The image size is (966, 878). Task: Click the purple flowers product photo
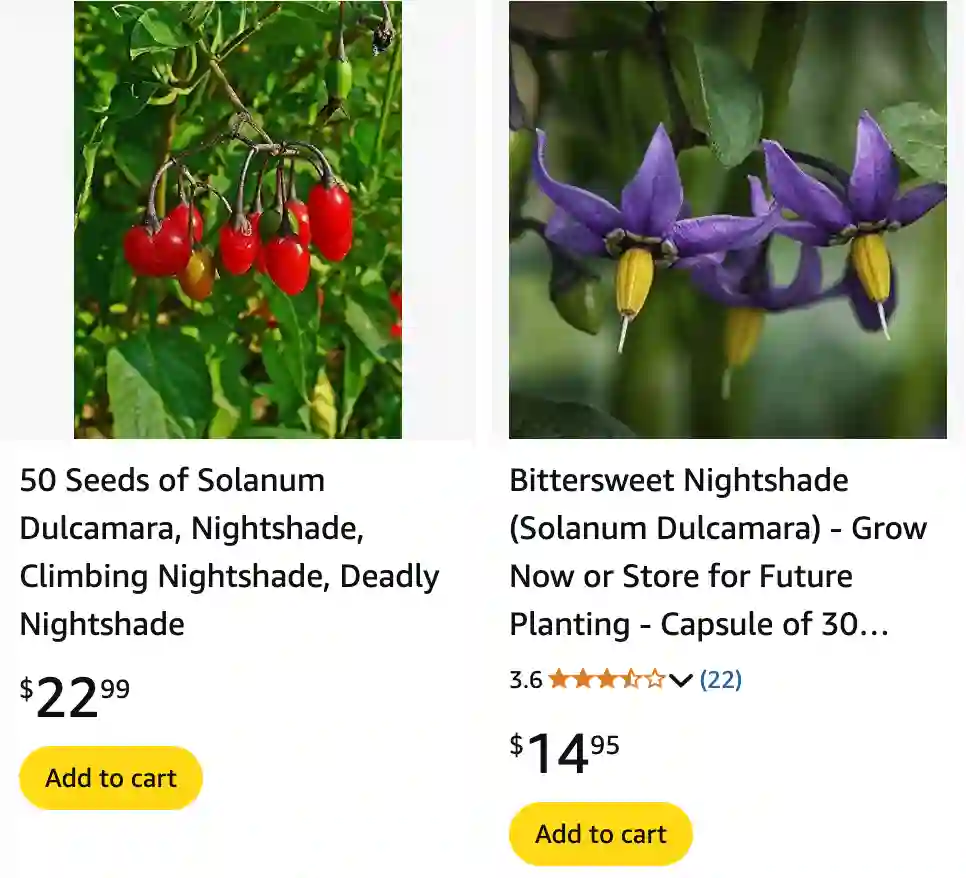tap(727, 219)
